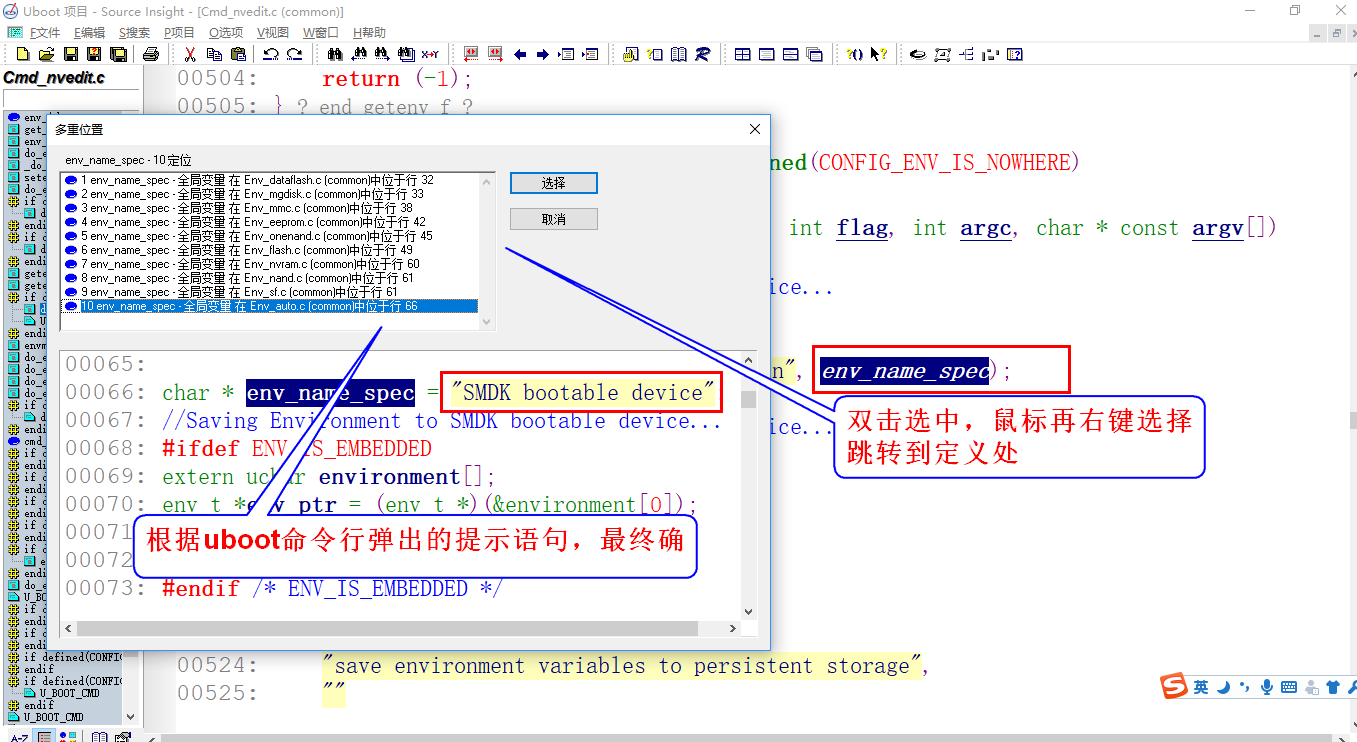This screenshot has width=1357, height=742.
Task: Click the Paste clipboard icon
Action: click(238, 54)
